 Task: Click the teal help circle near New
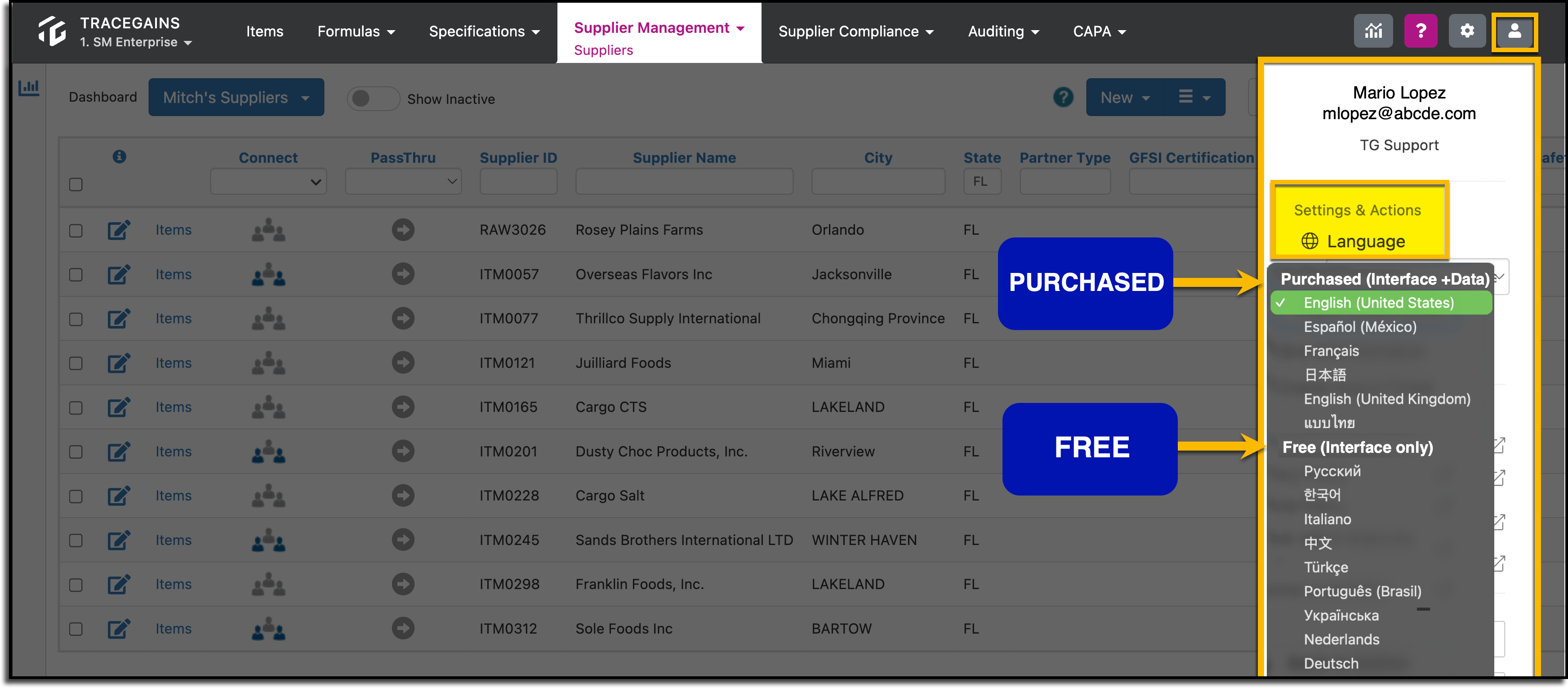coord(1063,97)
